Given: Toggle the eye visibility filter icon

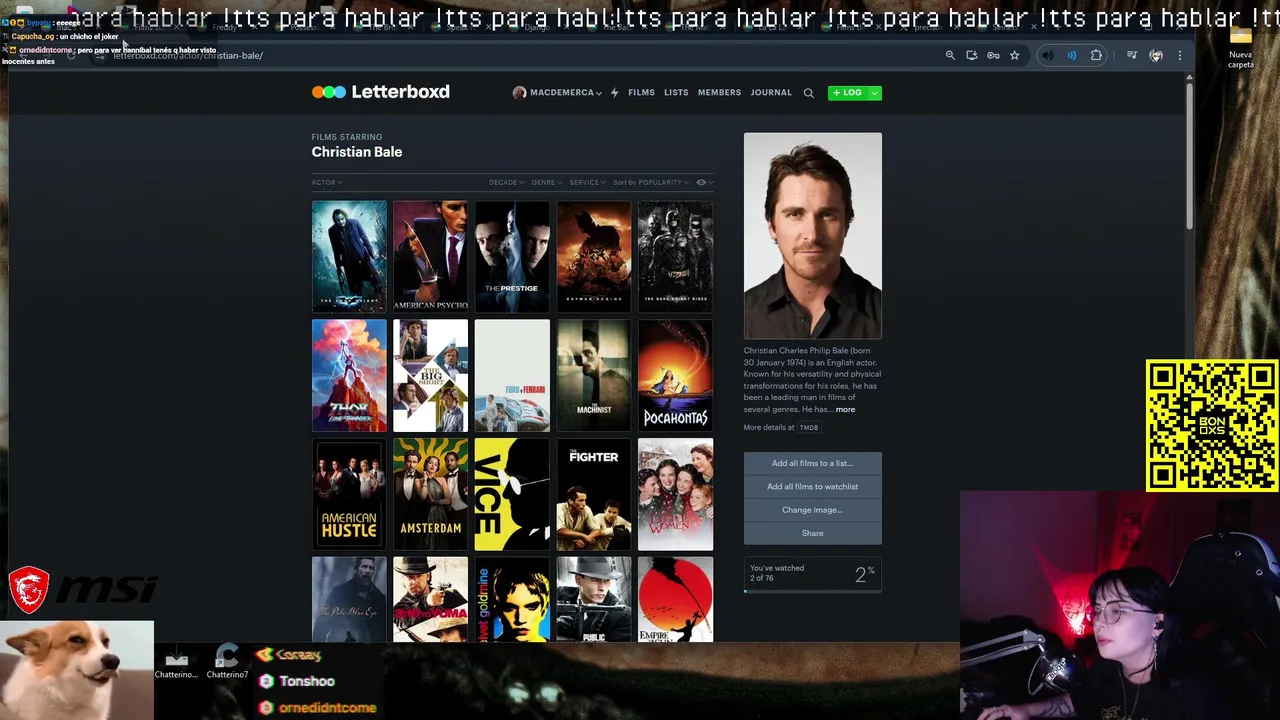Looking at the screenshot, I should coord(701,183).
